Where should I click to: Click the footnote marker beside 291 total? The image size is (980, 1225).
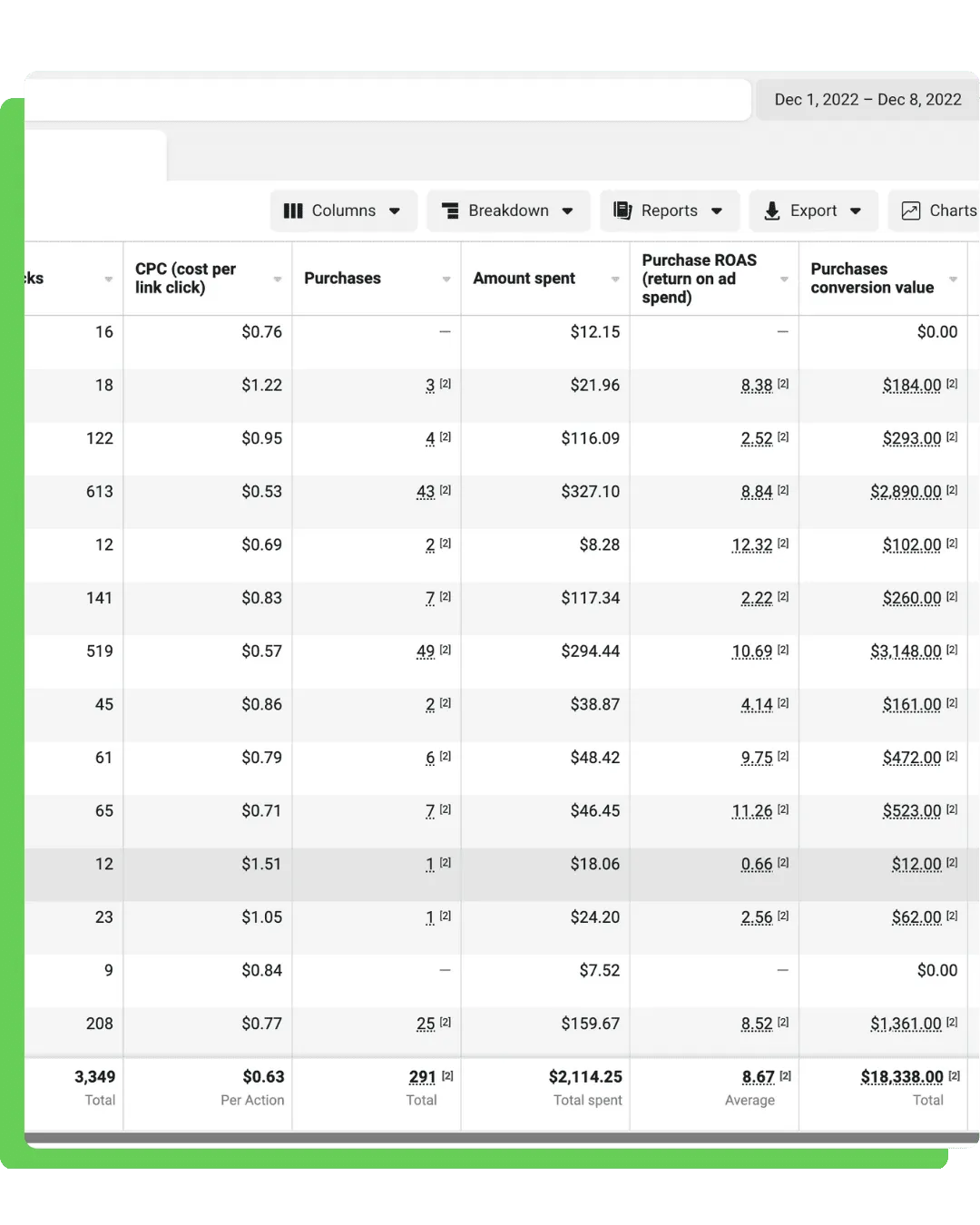[447, 1075]
